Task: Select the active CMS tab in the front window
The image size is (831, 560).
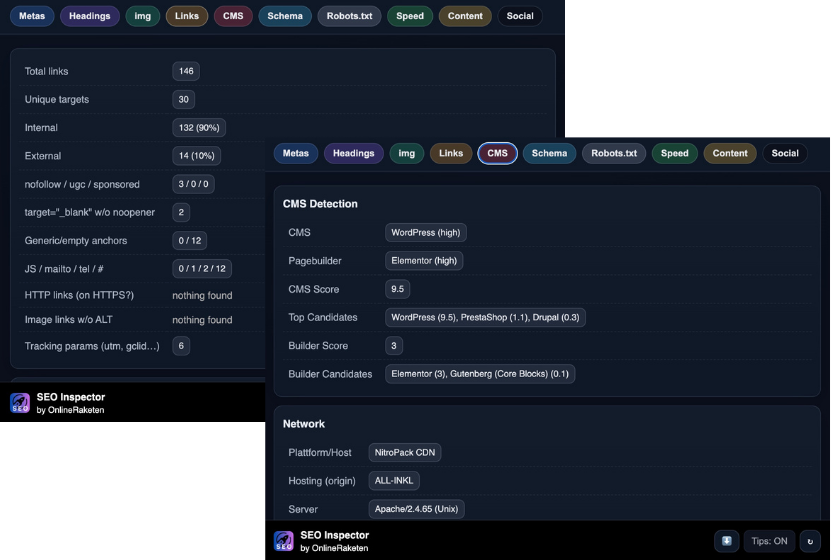Action: tap(497, 153)
